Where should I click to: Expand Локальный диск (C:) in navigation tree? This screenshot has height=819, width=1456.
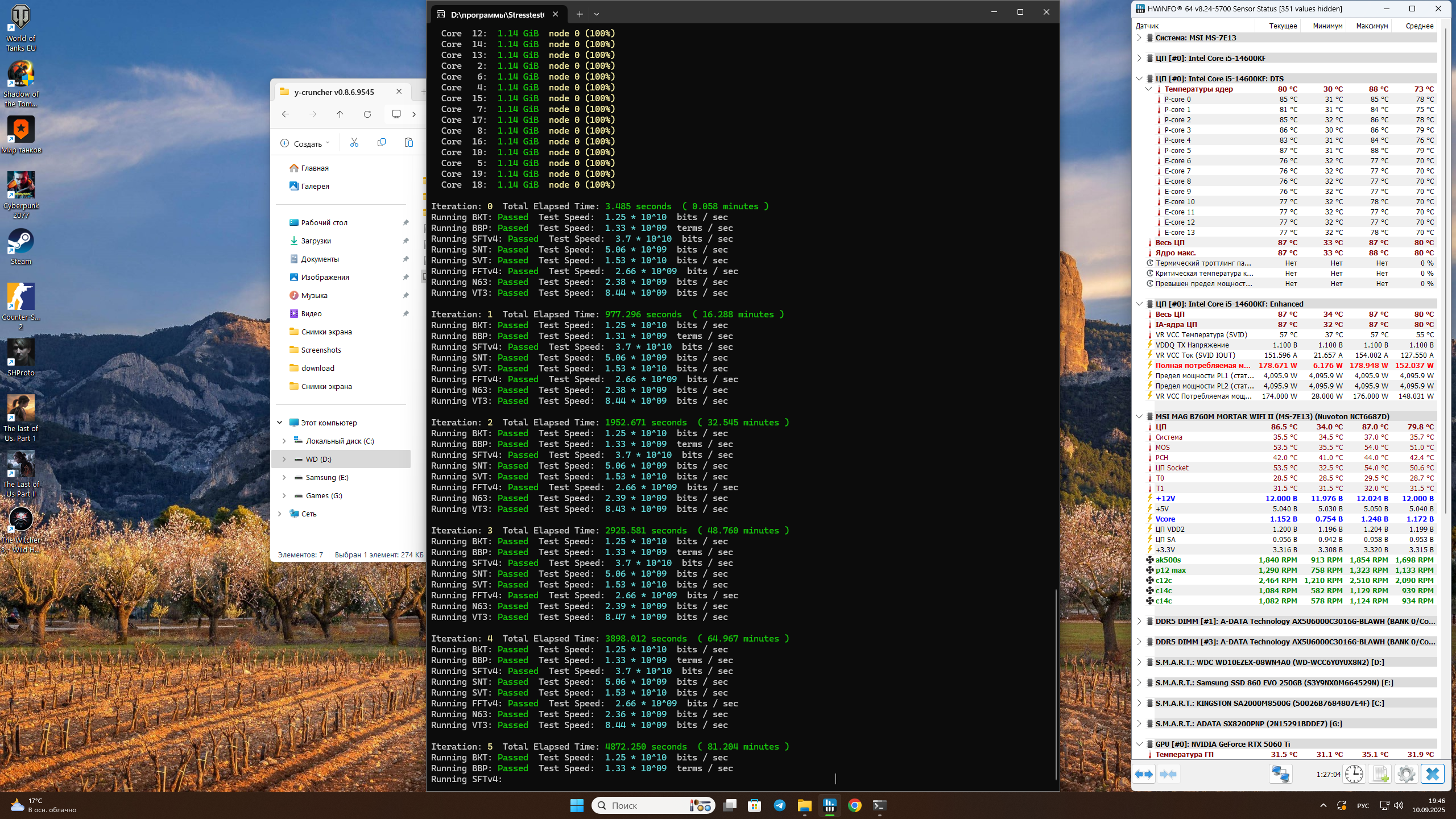pos(284,441)
